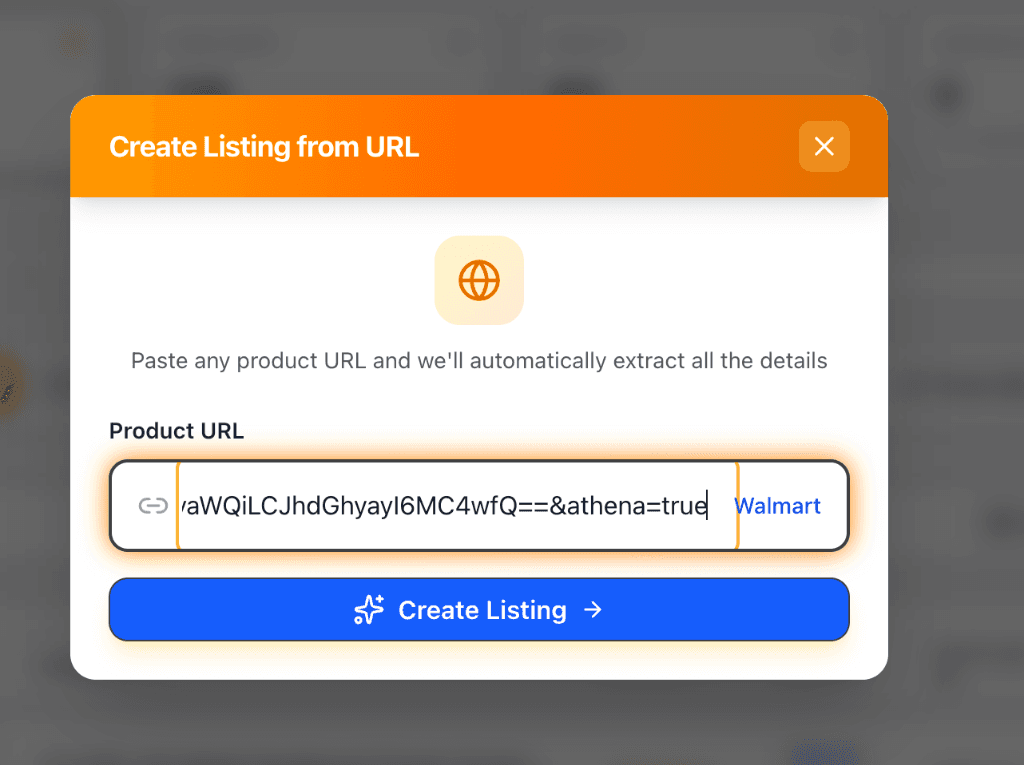Select the chain link icon in URL field
This screenshot has height=765, width=1024.
click(x=151, y=505)
